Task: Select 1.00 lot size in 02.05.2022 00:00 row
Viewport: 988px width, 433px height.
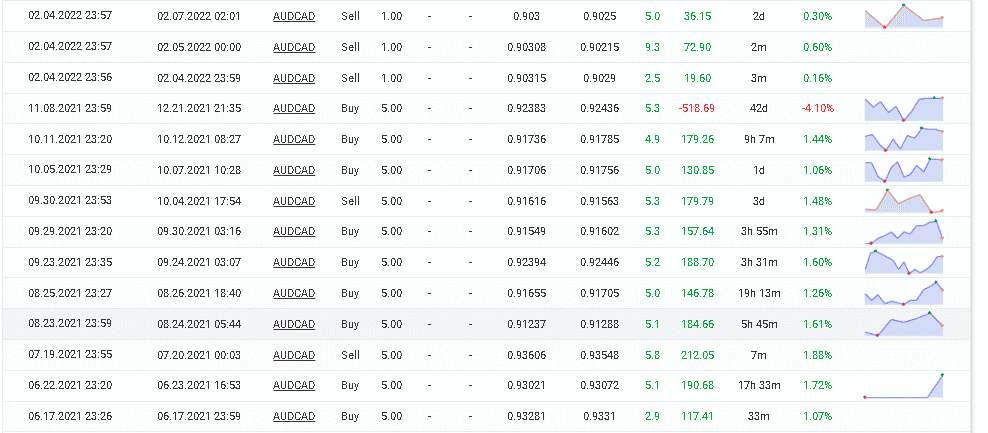Action: (391, 47)
